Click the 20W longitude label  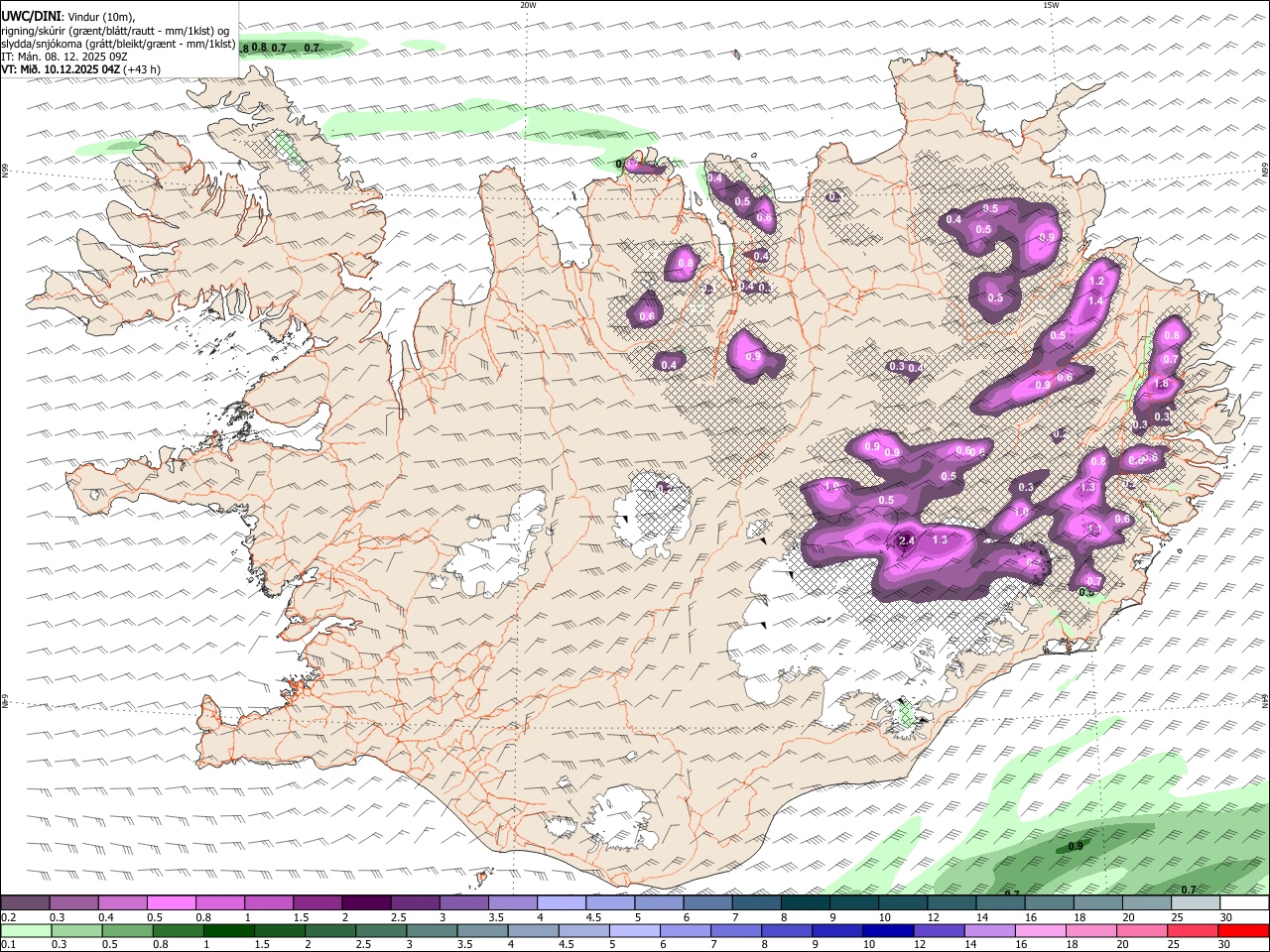click(528, 5)
